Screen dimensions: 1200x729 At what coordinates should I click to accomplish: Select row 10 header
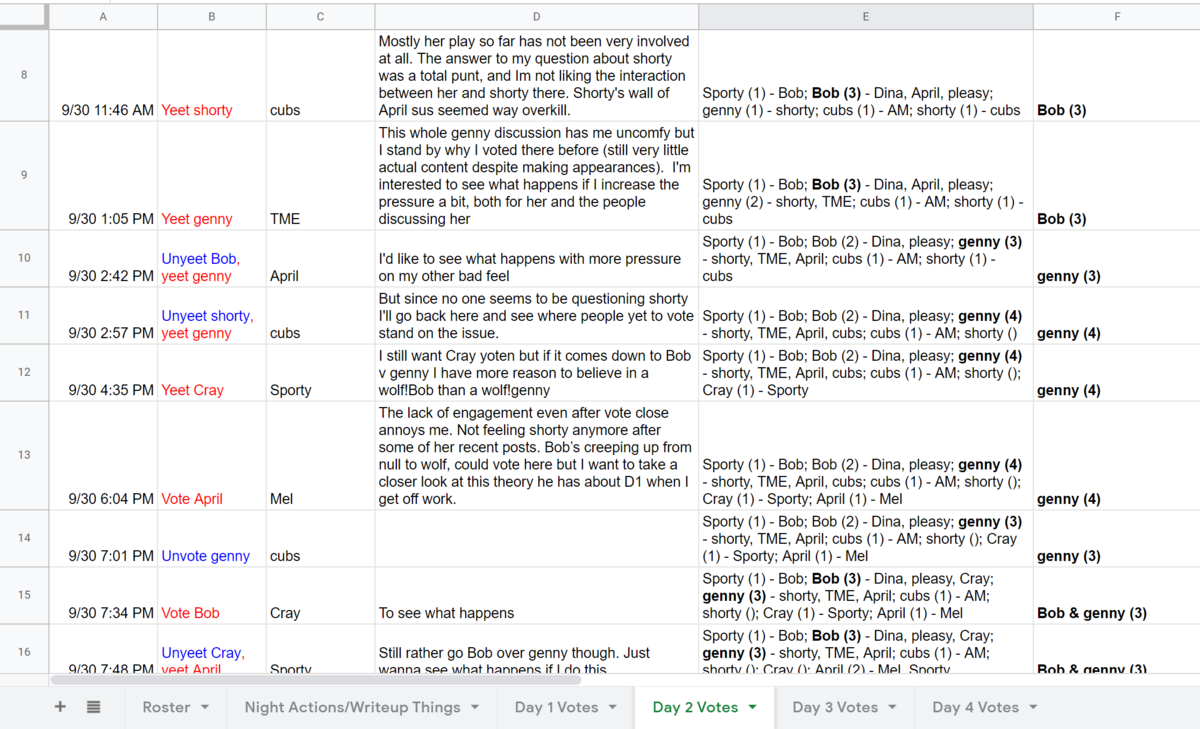(24, 259)
